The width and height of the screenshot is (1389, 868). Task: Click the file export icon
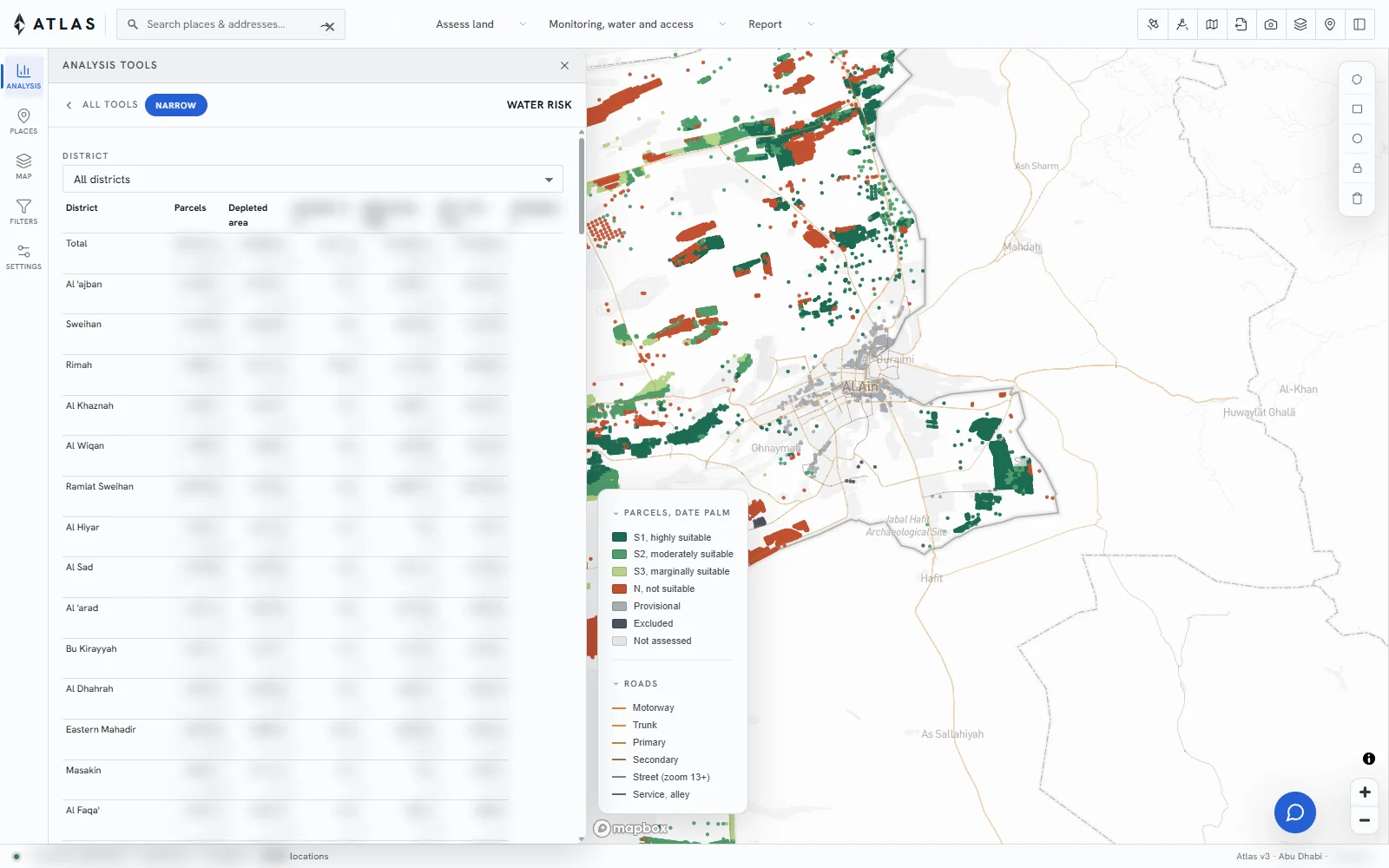pos(1241,24)
